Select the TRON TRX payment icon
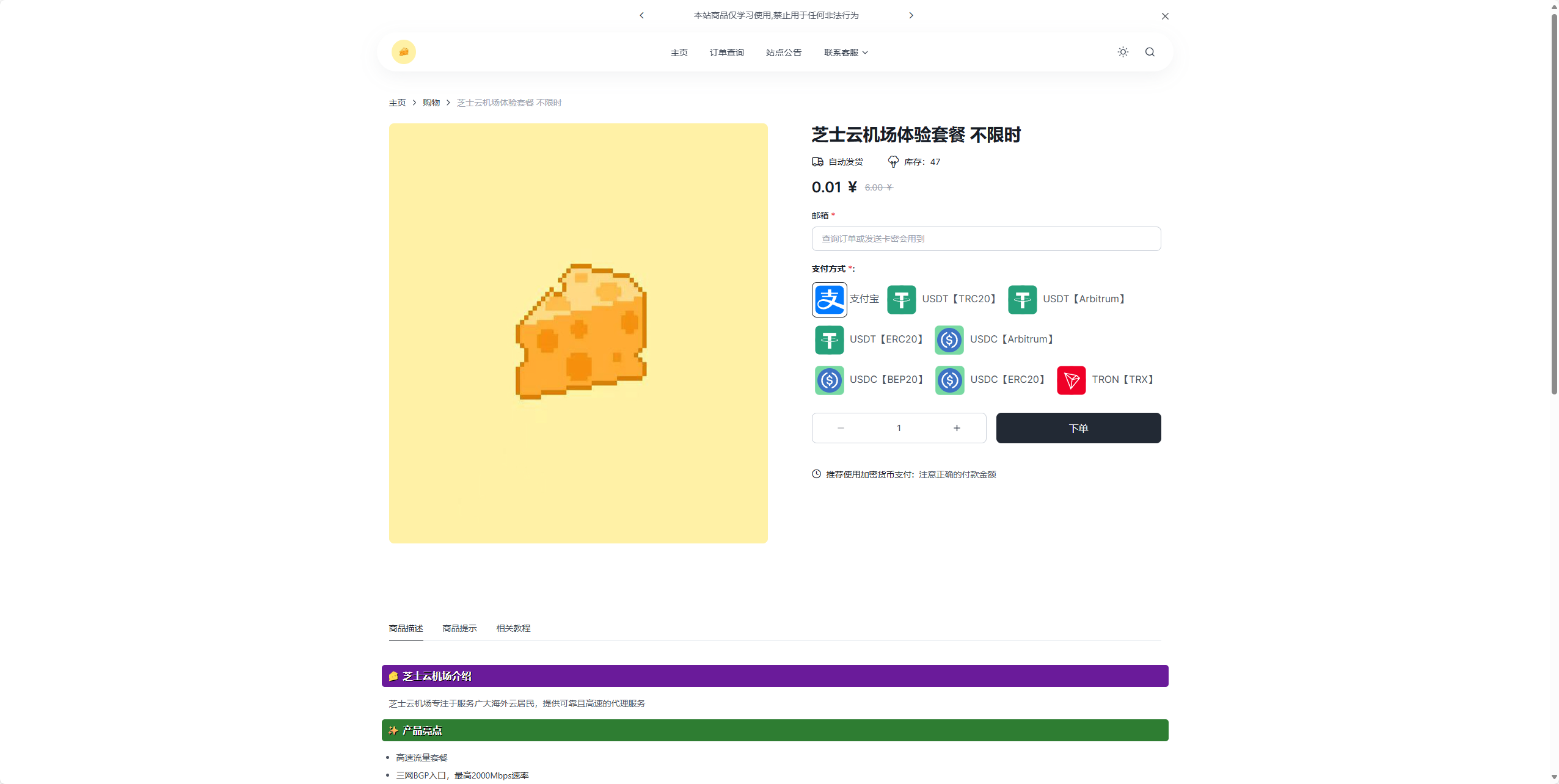The image size is (1559, 784). point(1071,380)
